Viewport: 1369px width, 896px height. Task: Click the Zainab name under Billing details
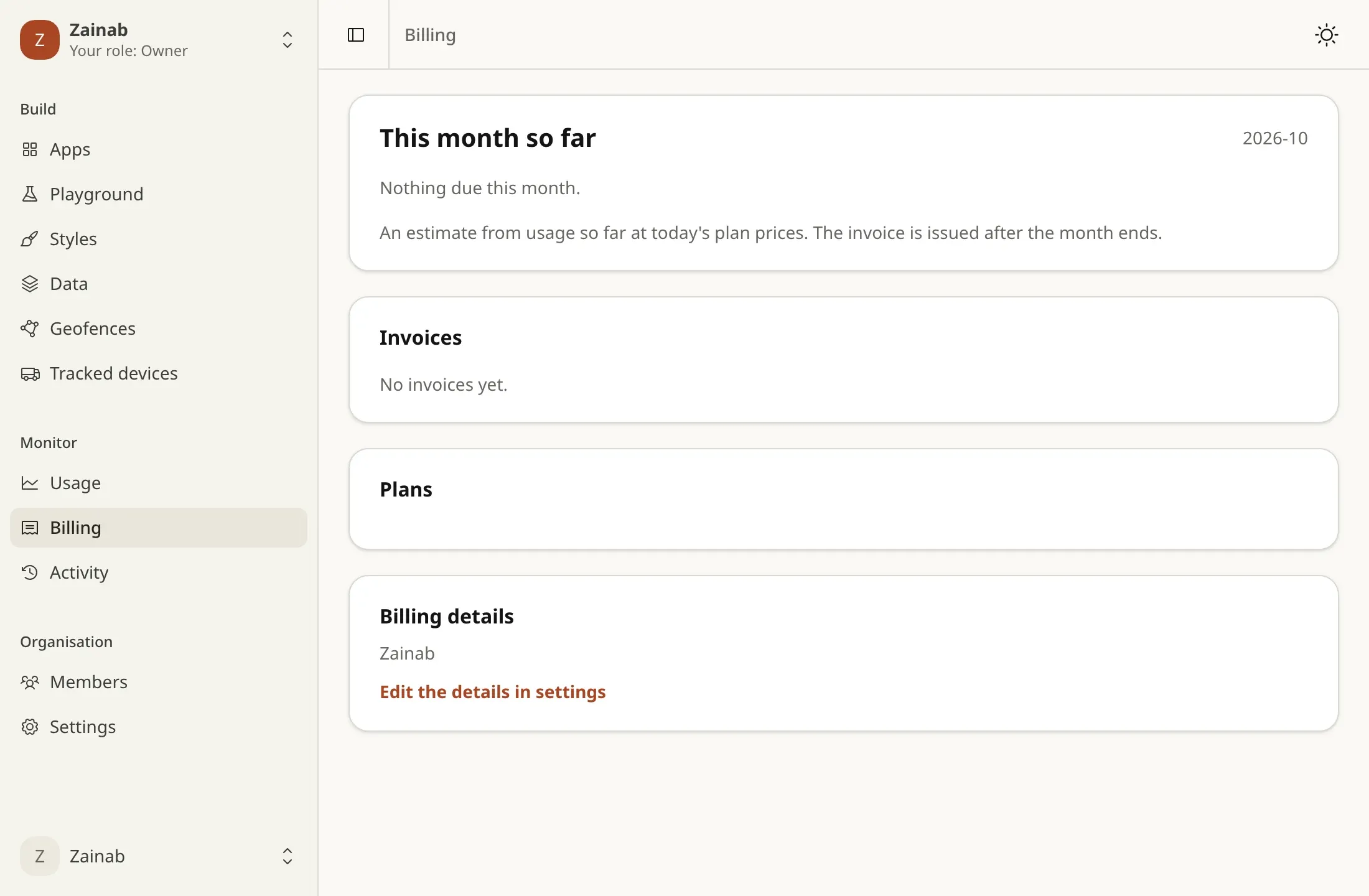[x=407, y=653]
